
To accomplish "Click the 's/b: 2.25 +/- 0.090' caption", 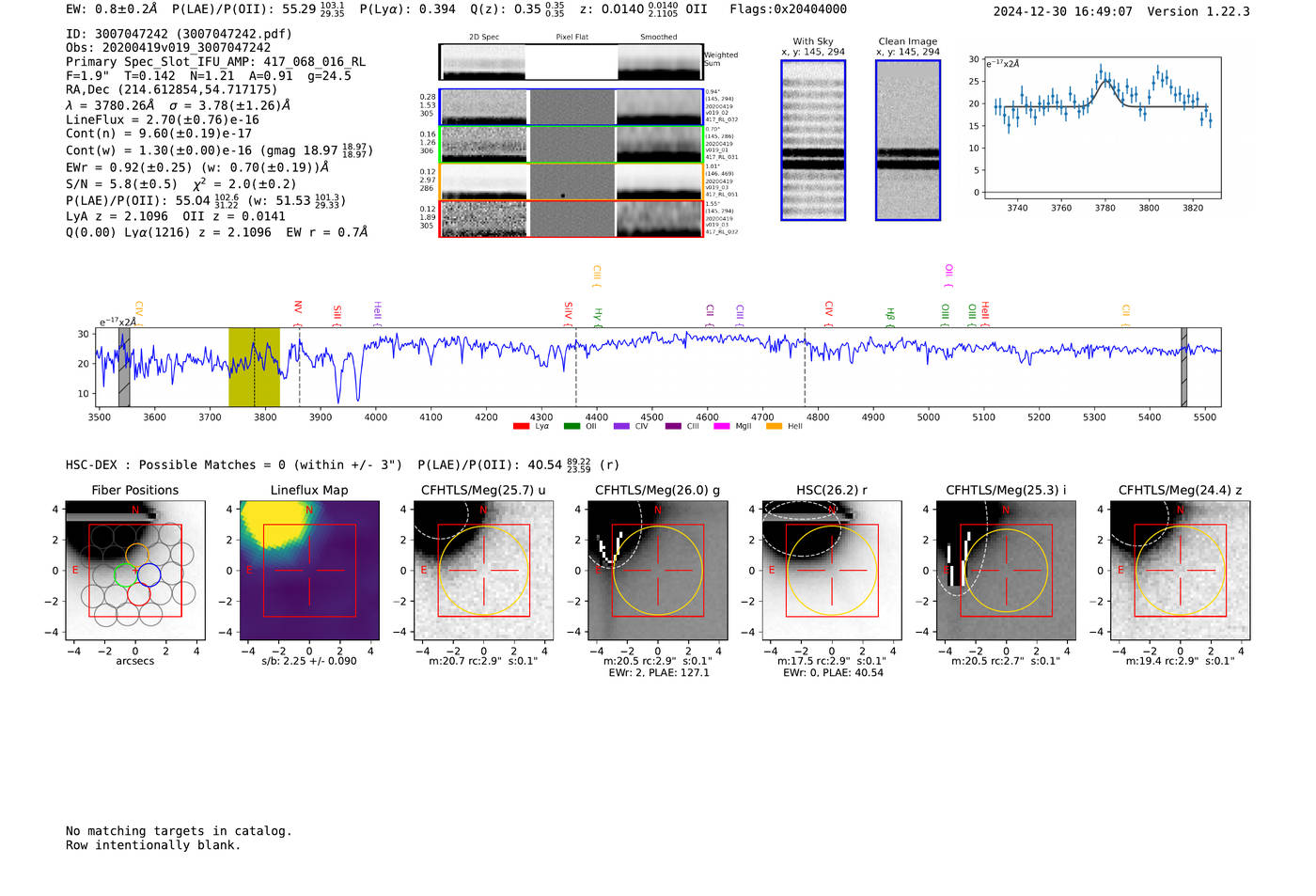I will [309, 661].
